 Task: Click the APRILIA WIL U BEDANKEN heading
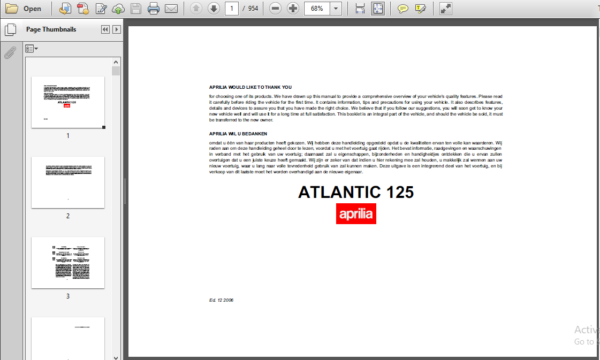(x=238, y=134)
